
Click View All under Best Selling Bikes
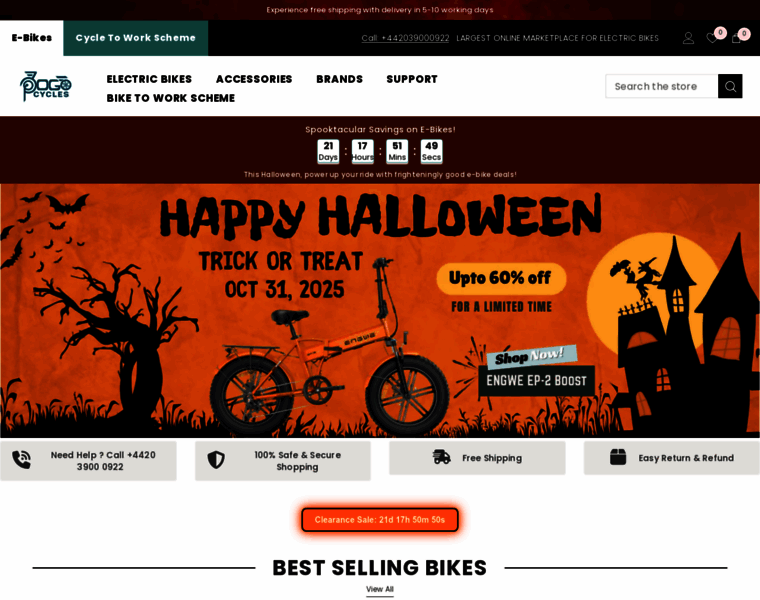380,589
